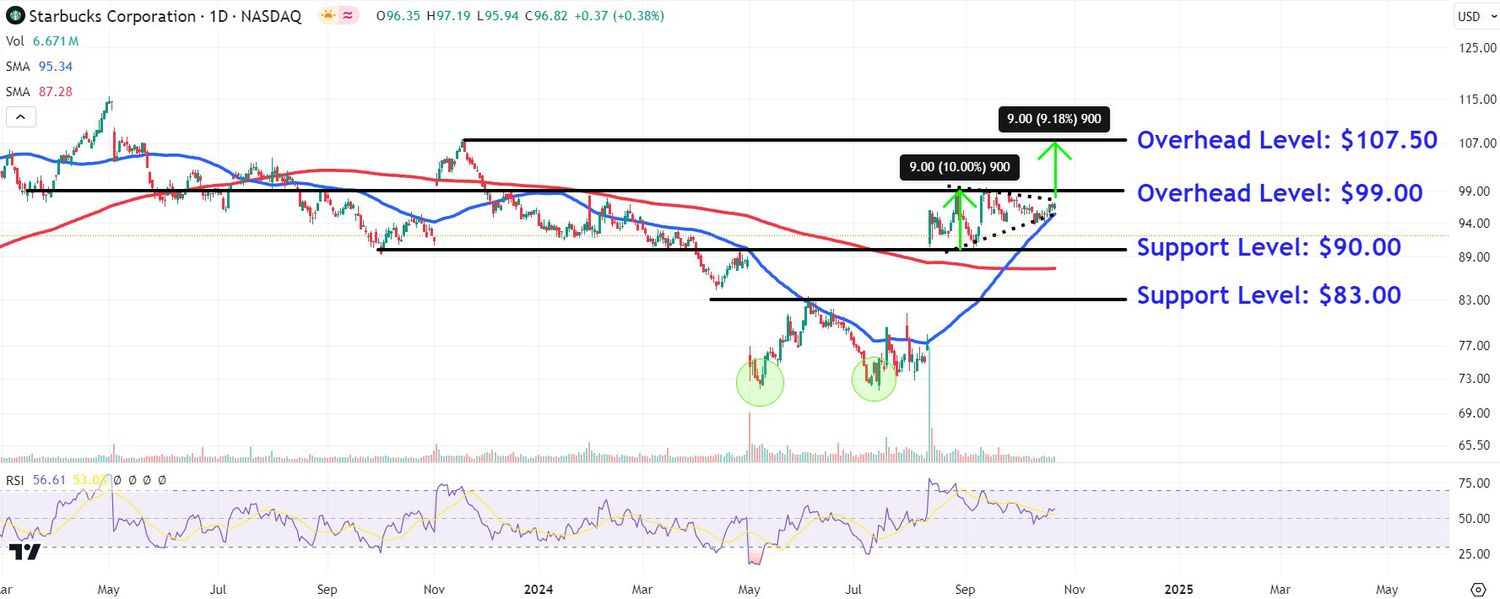Click the pink wavy-lines icon
The height and width of the screenshot is (599, 1500).
tap(347, 16)
